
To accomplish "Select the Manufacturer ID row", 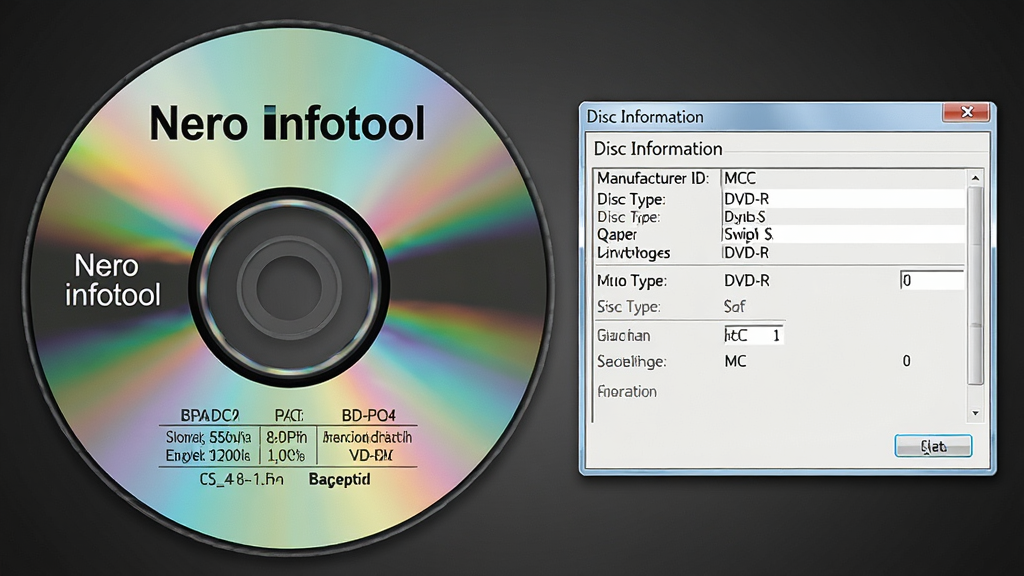I will click(x=780, y=178).
